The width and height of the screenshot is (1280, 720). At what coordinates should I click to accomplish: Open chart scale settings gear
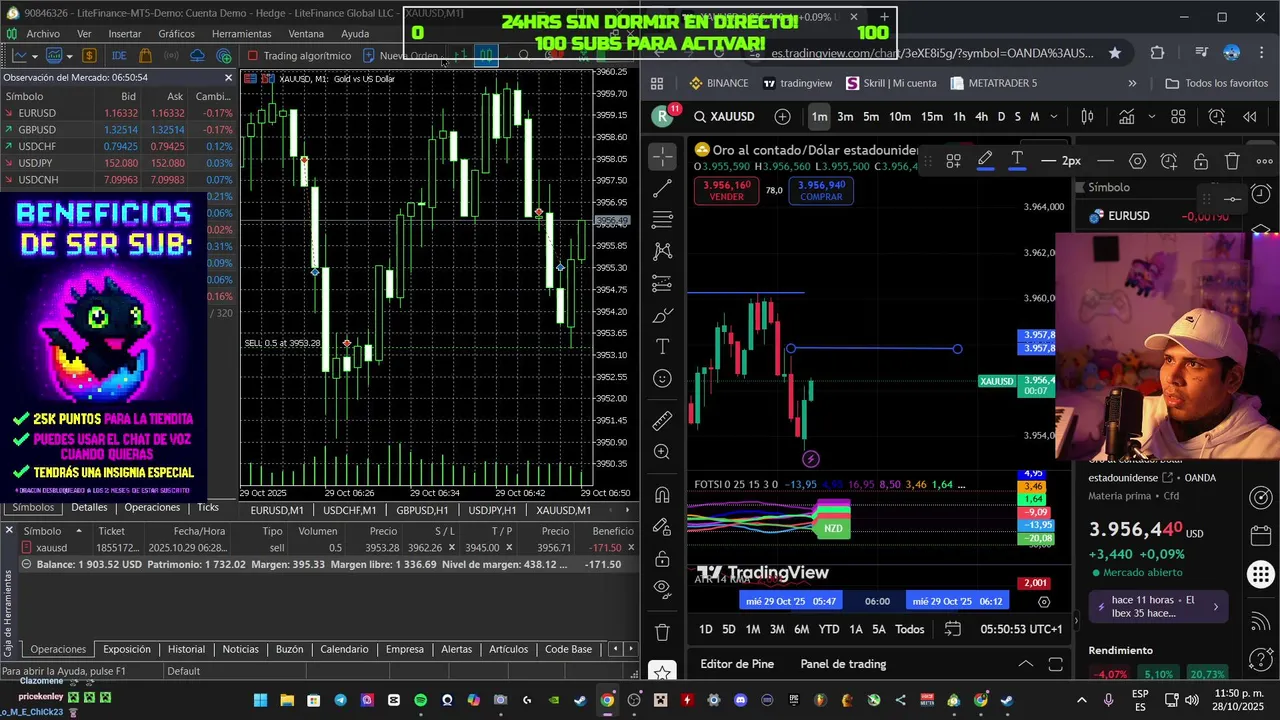pos(1044,602)
